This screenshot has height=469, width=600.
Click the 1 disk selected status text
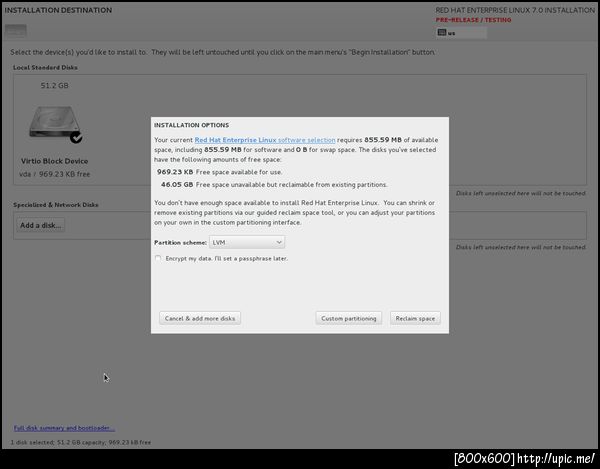coord(81,443)
